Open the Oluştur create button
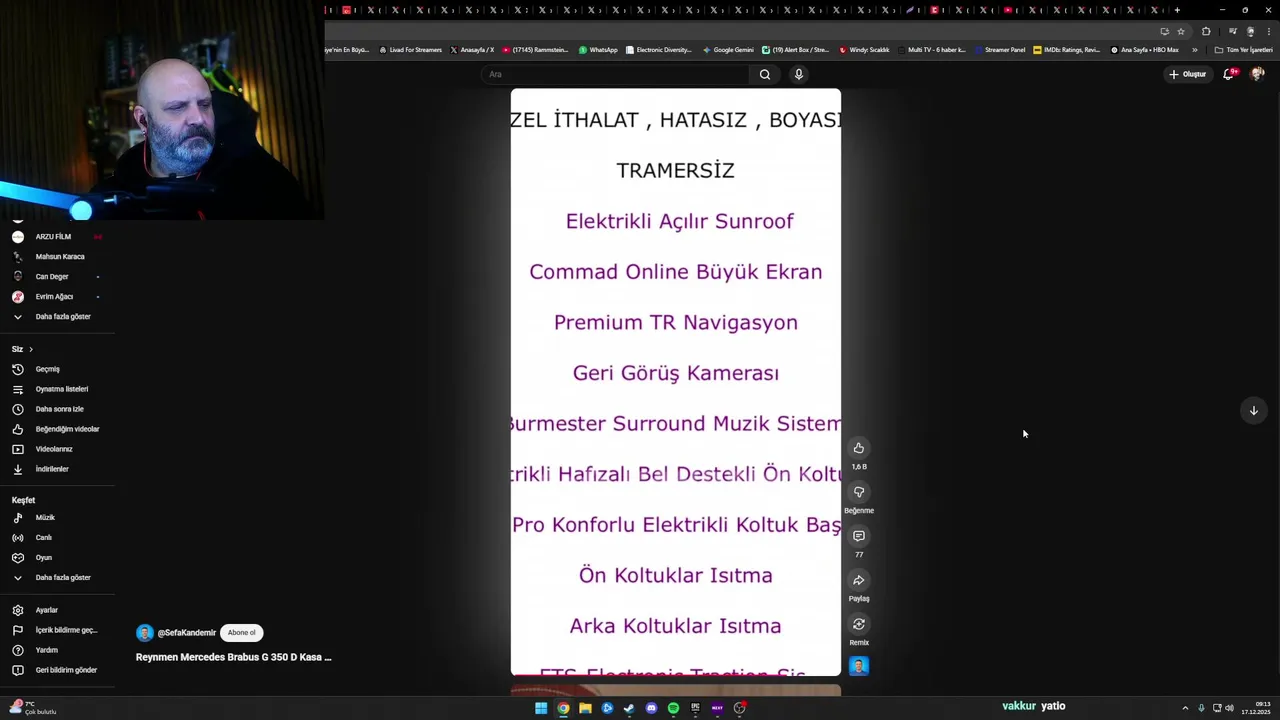 point(1188,74)
